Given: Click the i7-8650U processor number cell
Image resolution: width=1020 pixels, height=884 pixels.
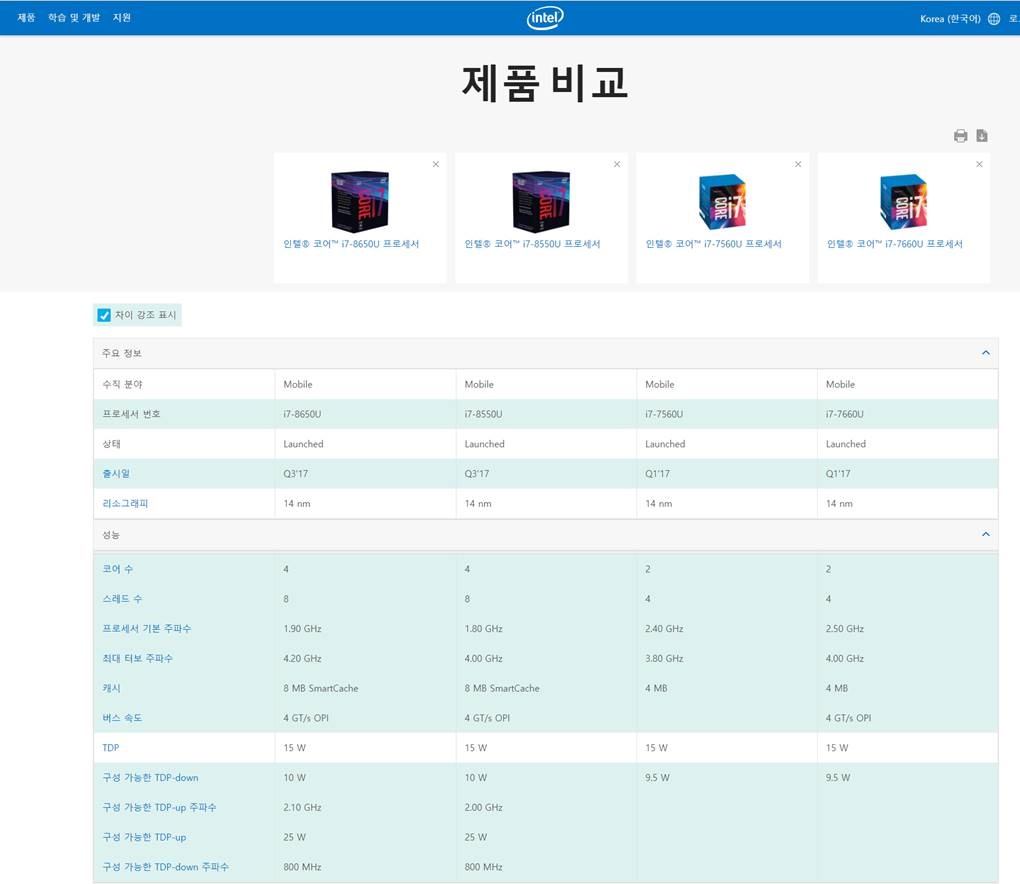Looking at the screenshot, I should point(302,414).
